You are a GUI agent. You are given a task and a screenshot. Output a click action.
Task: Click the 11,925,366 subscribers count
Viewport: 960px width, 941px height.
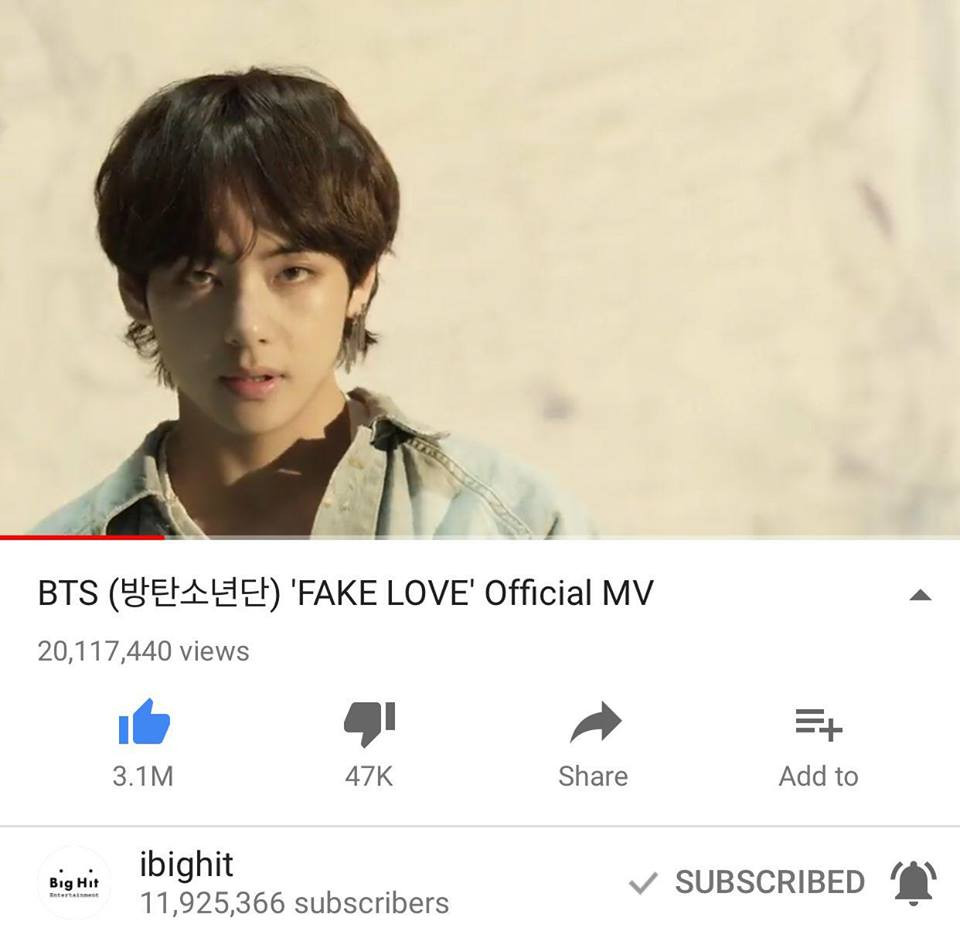tap(294, 903)
